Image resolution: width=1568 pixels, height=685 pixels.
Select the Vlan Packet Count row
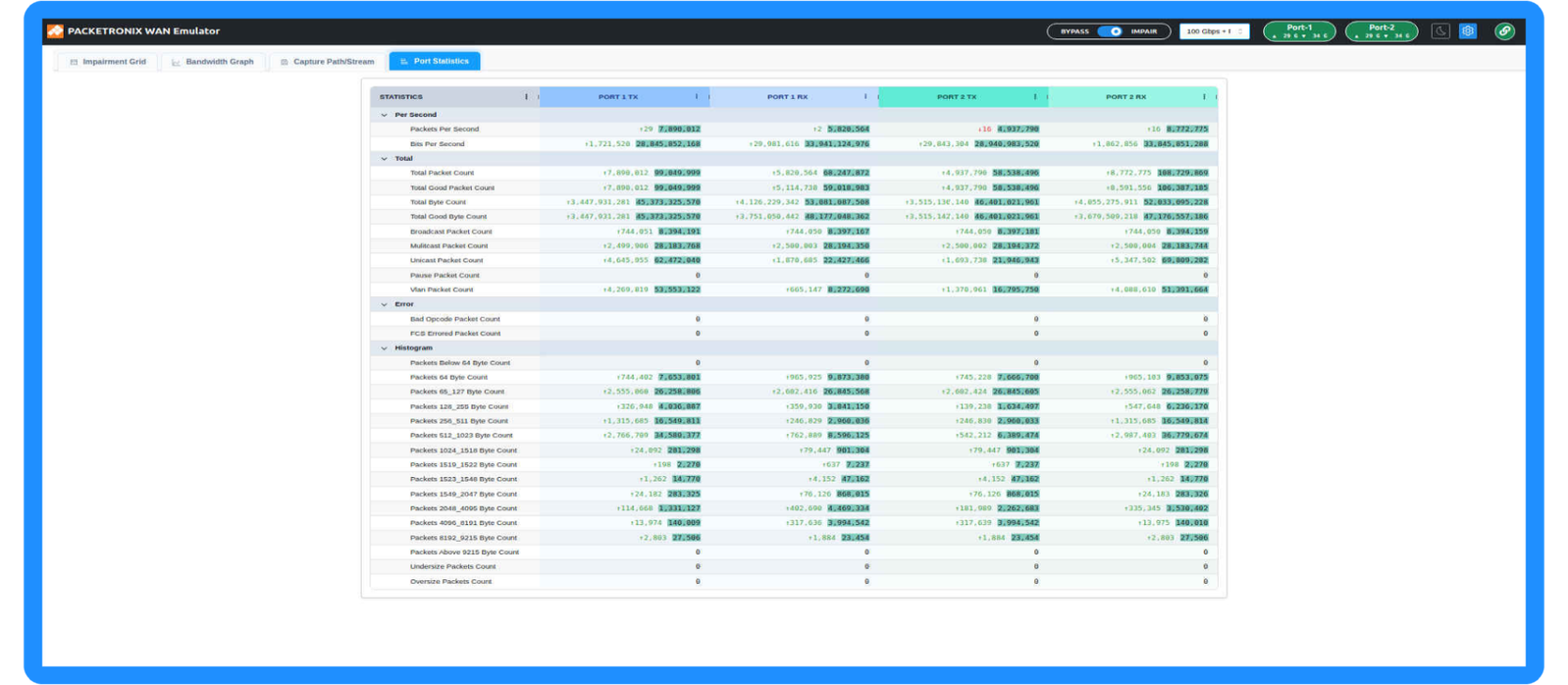click(x=442, y=290)
